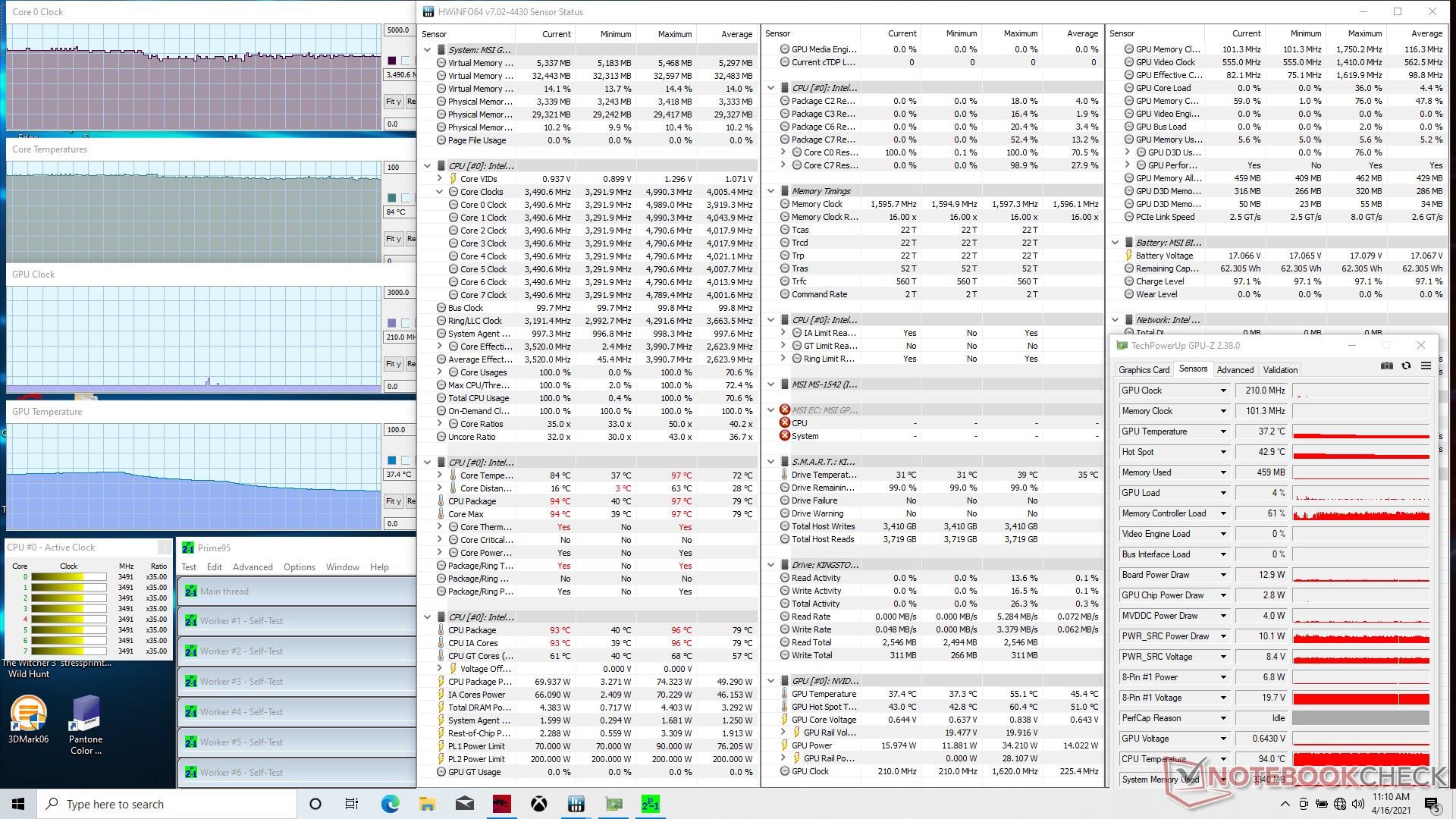Click light blue color box in Core 0 Clock graph

point(406,61)
